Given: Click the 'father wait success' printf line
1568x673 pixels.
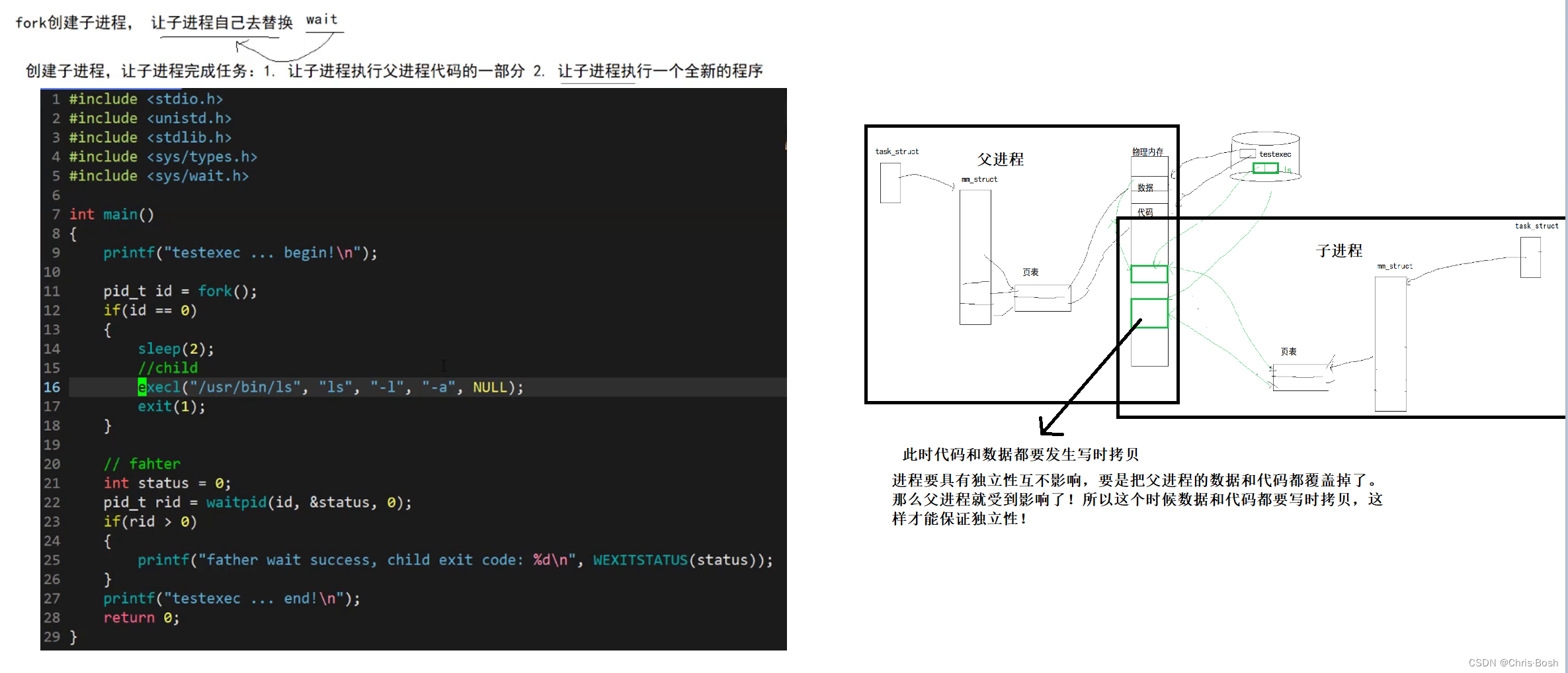Looking at the screenshot, I should tap(455, 559).
